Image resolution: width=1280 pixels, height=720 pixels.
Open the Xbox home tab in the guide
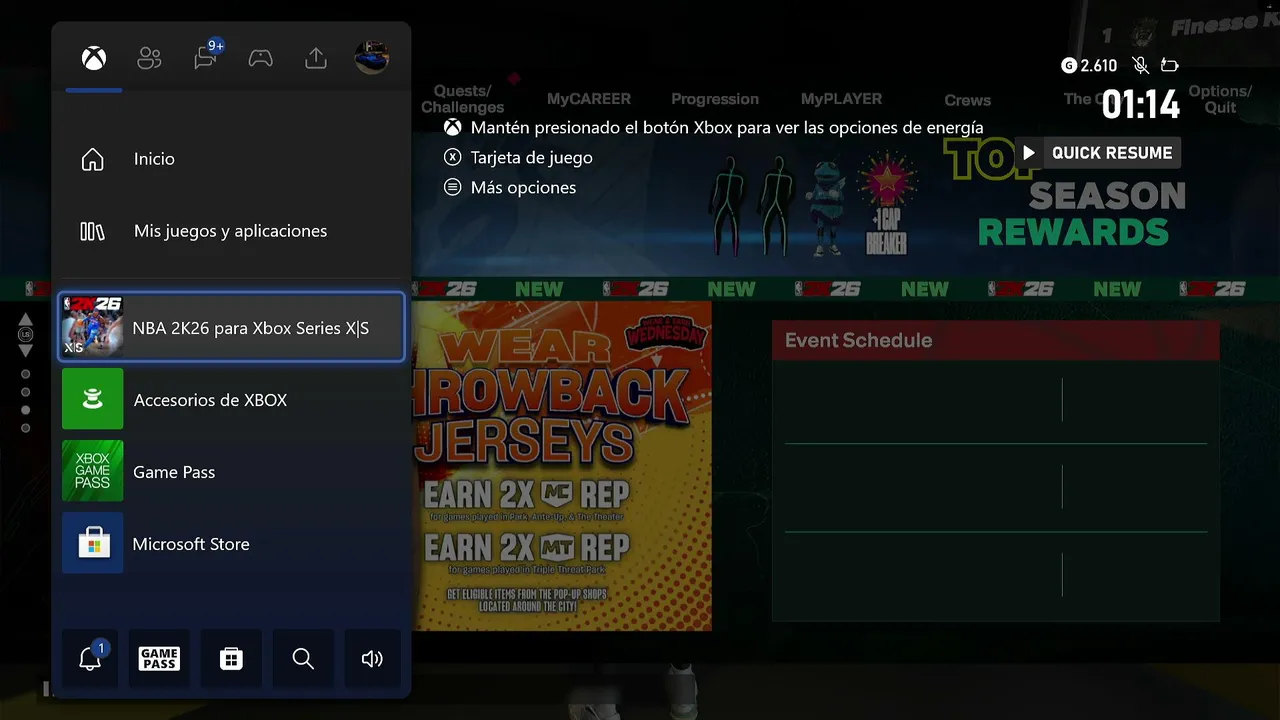pyautogui.click(x=94, y=59)
